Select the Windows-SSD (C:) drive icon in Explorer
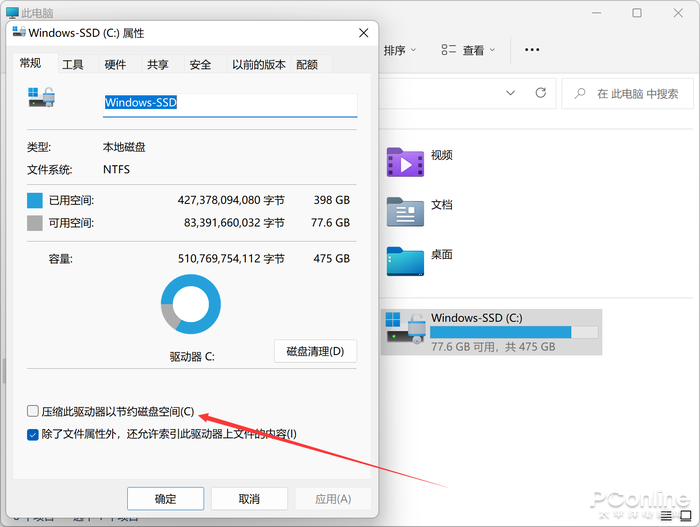700x527 pixels. click(x=406, y=328)
